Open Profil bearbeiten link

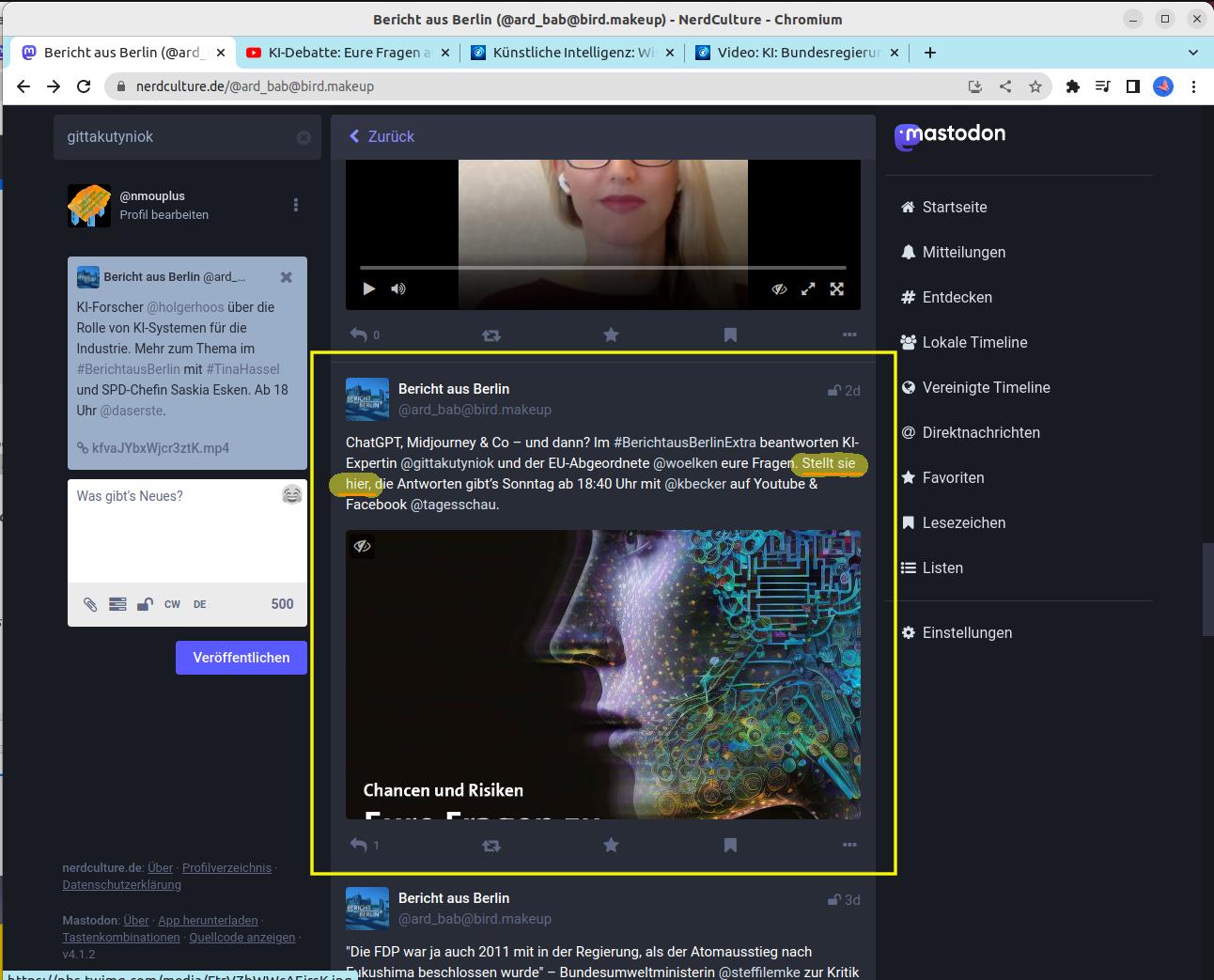[164, 214]
